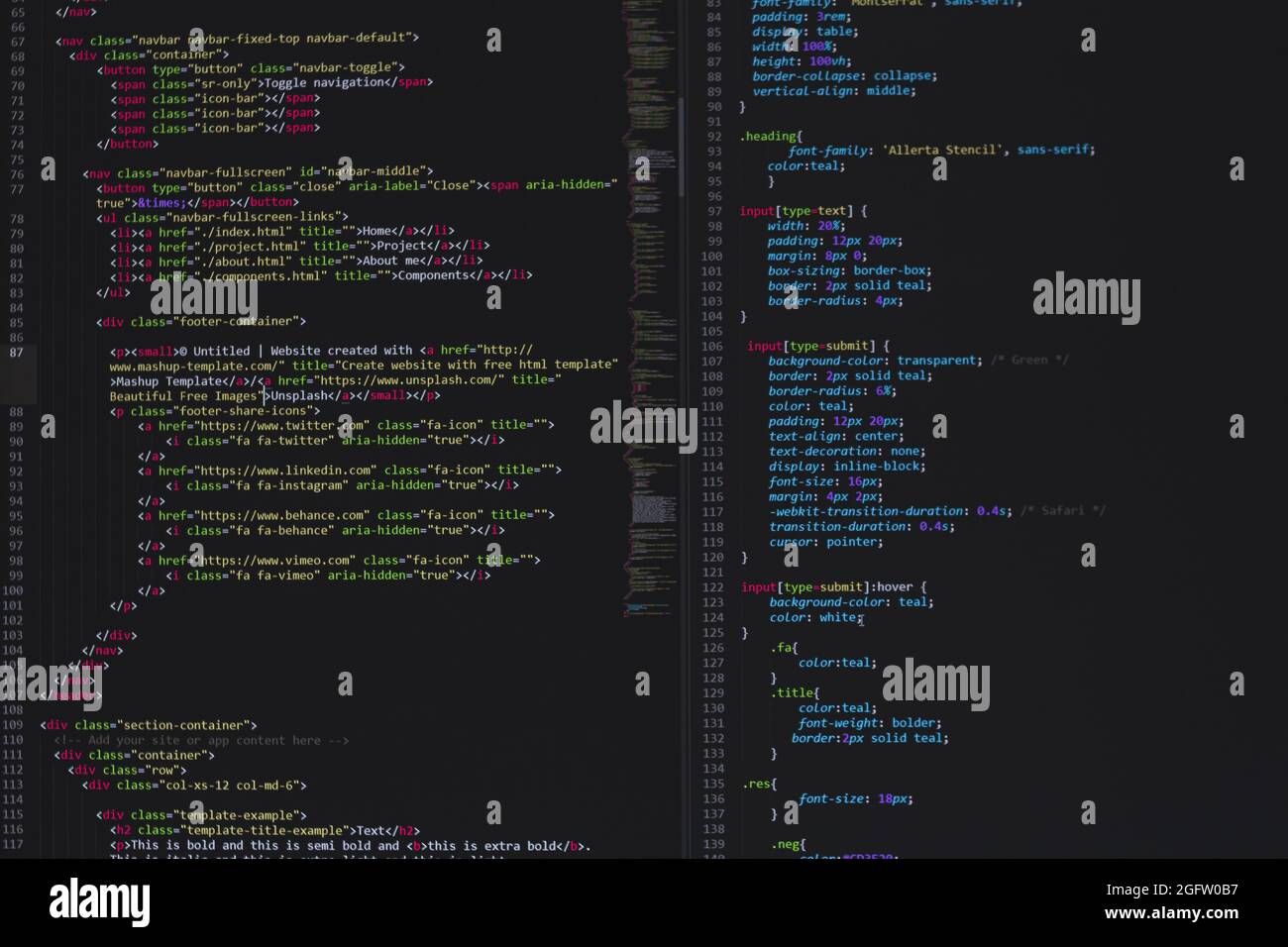Click the "input[type=text]" selector

[794, 211]
